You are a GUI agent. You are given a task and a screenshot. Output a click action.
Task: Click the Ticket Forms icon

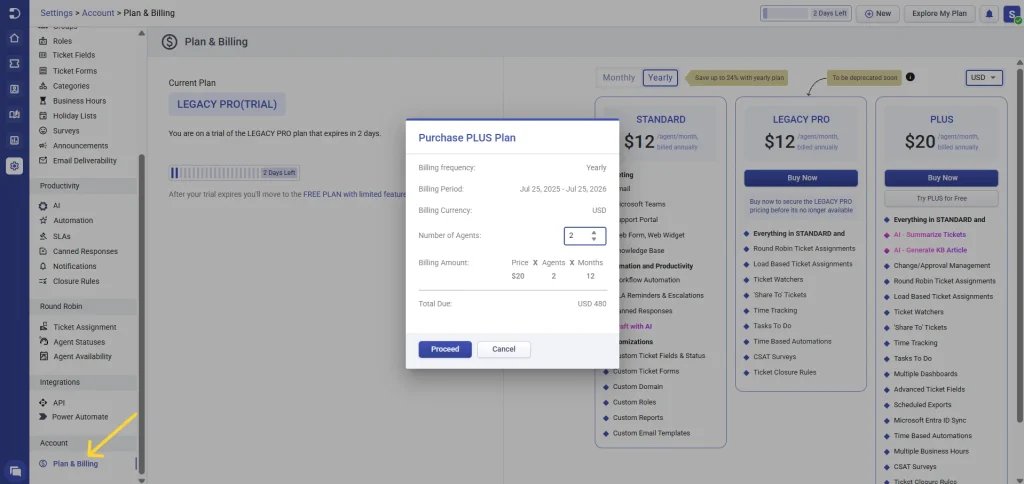[x=43, y=71]
